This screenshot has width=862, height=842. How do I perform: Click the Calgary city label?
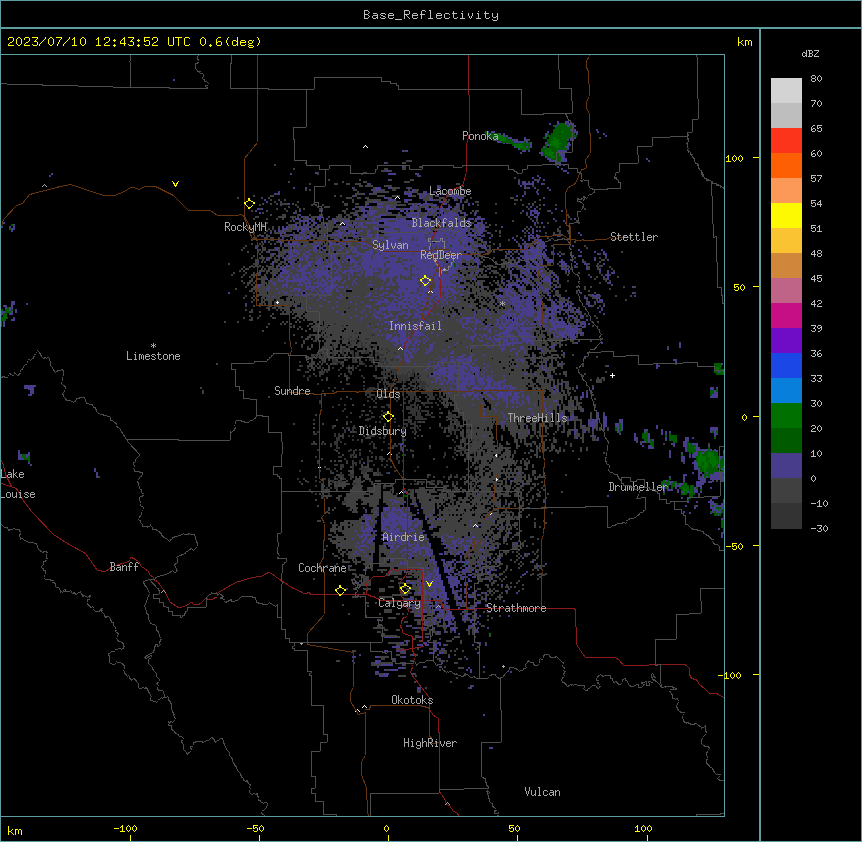click(x=399, y=603)
